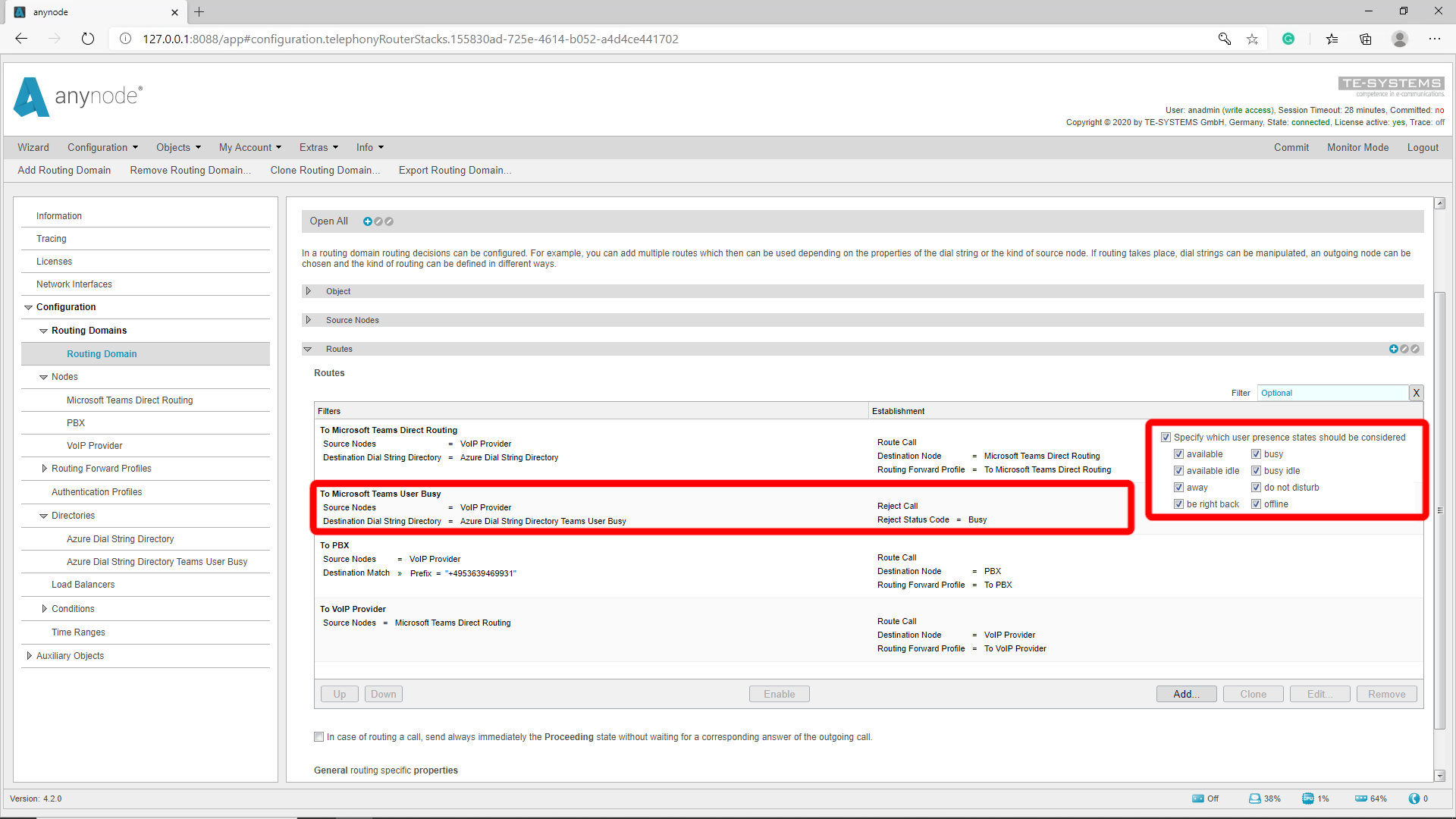Screen dimensions: 1456x819
Task: Click Logout
Action: pyautogui.click(x=1423, y=148)
